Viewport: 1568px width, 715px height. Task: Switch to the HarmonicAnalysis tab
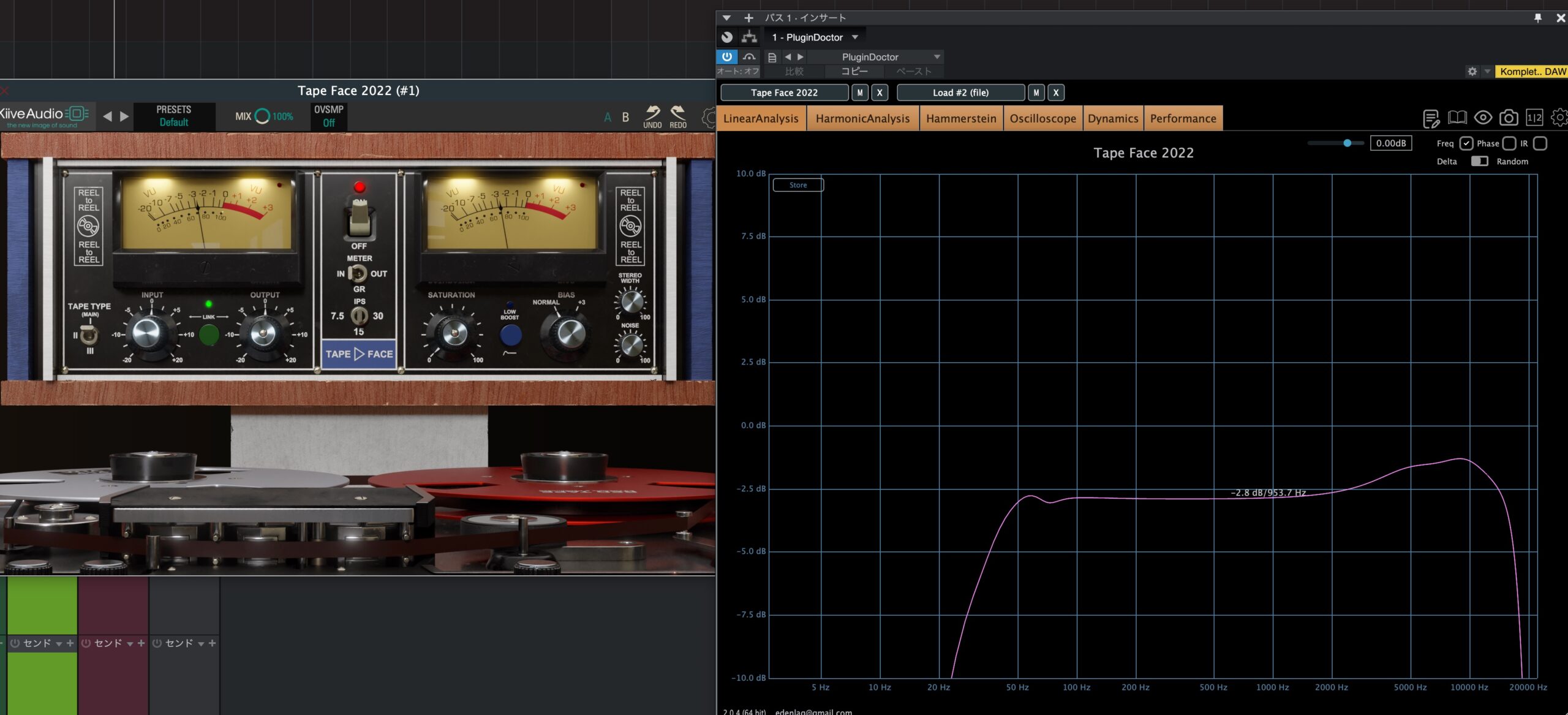tap(862, 118)
